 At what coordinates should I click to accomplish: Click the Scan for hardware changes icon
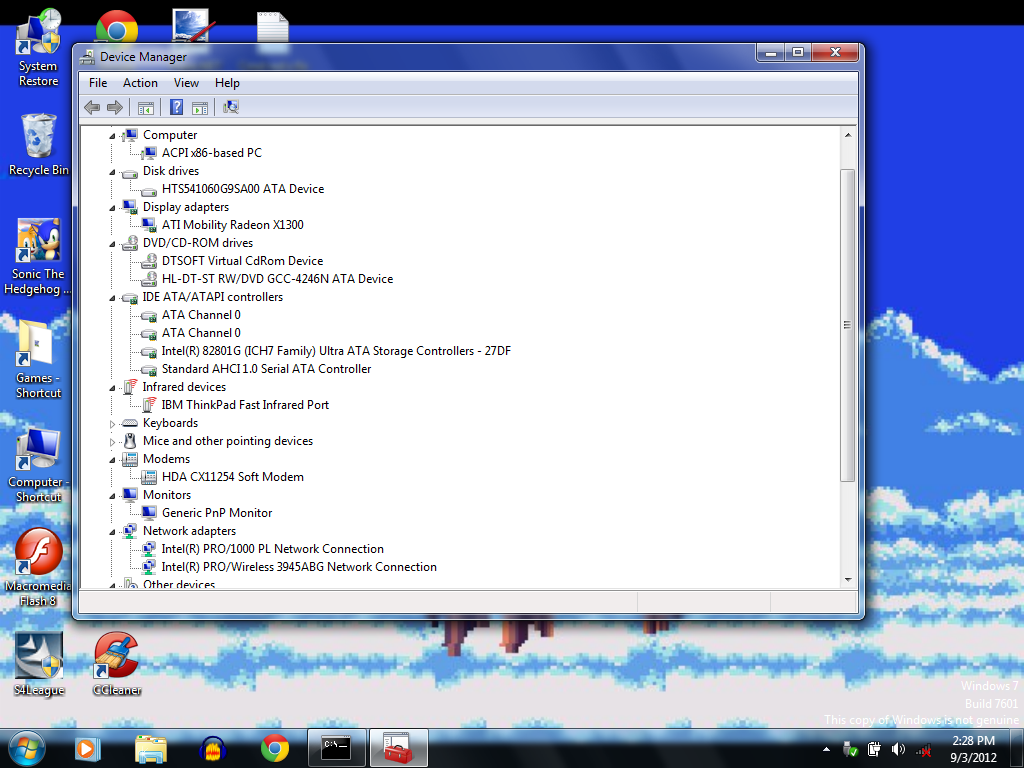pyautogui.click(x=229, y=107)
